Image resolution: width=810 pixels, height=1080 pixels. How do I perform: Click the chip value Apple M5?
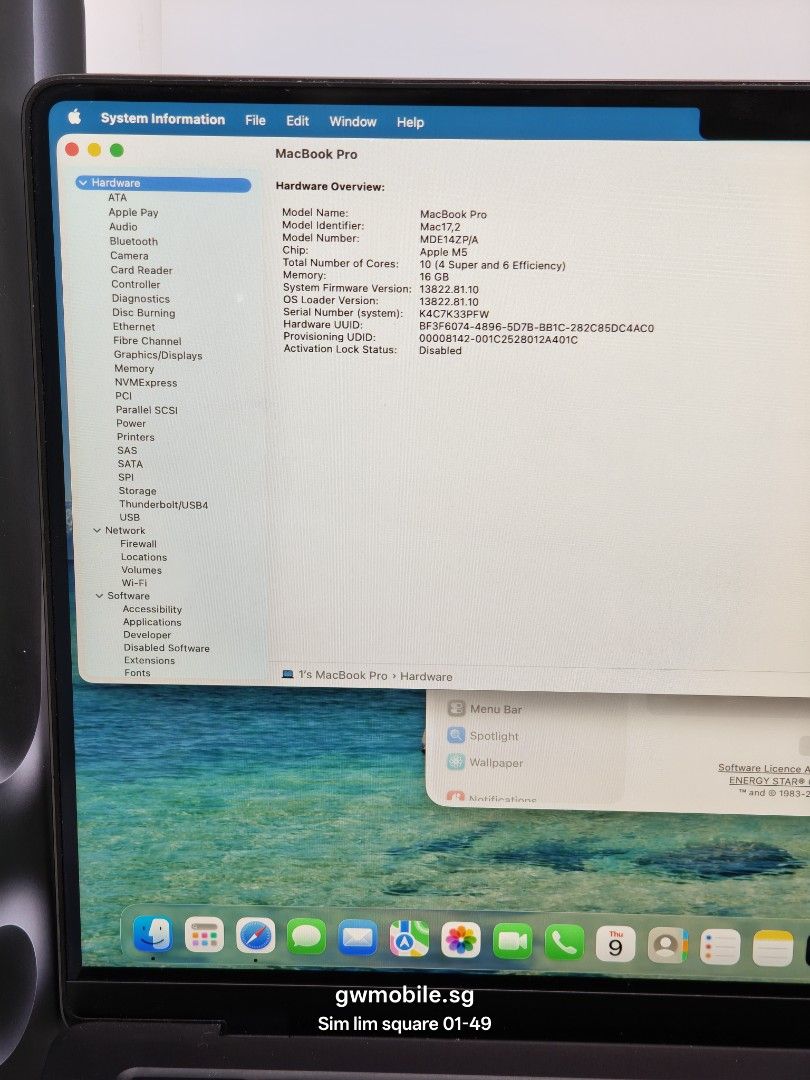pyautogui.click(x=444, y=252)
